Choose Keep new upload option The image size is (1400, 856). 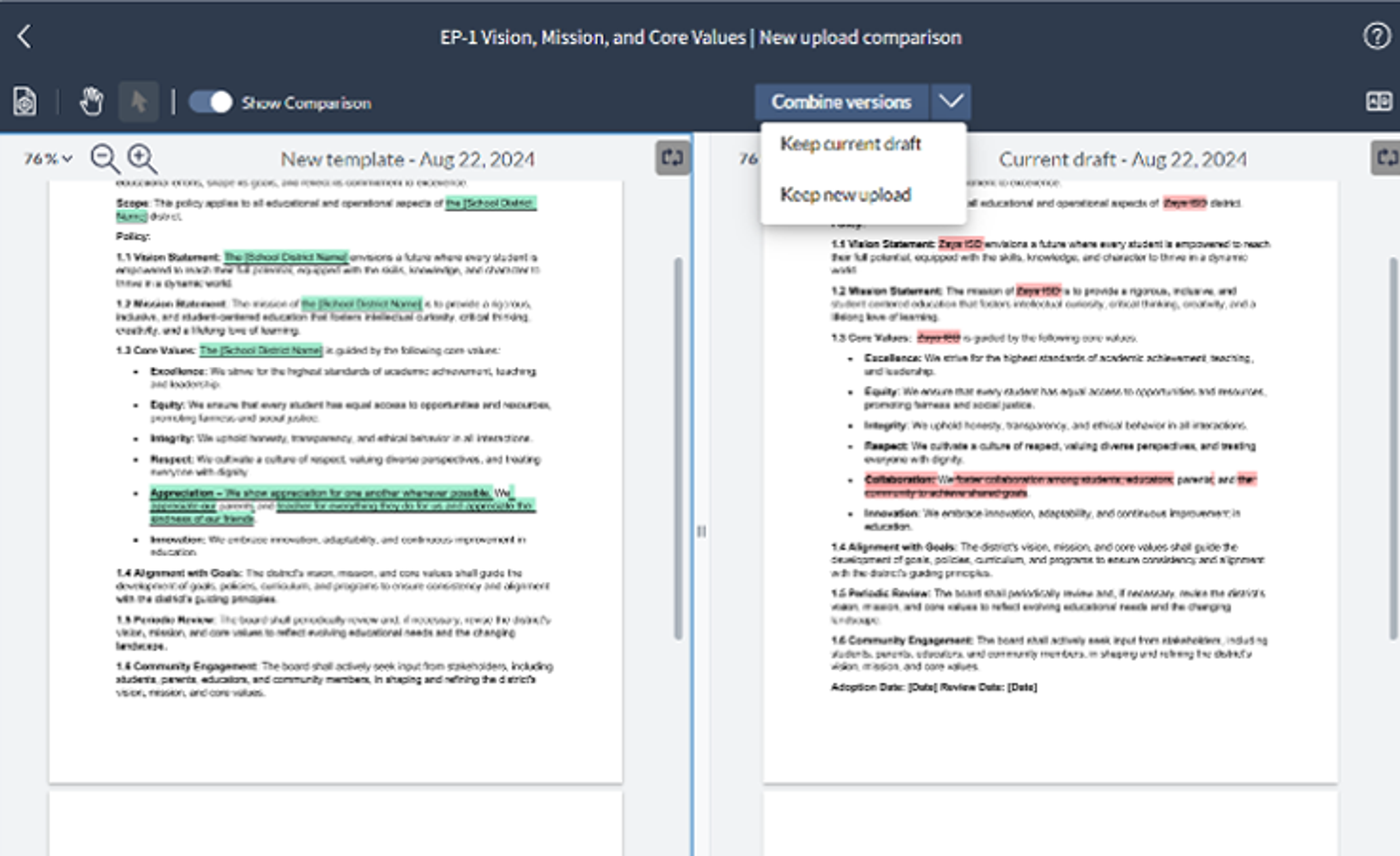pyautogui.click(x=845, y=195)
